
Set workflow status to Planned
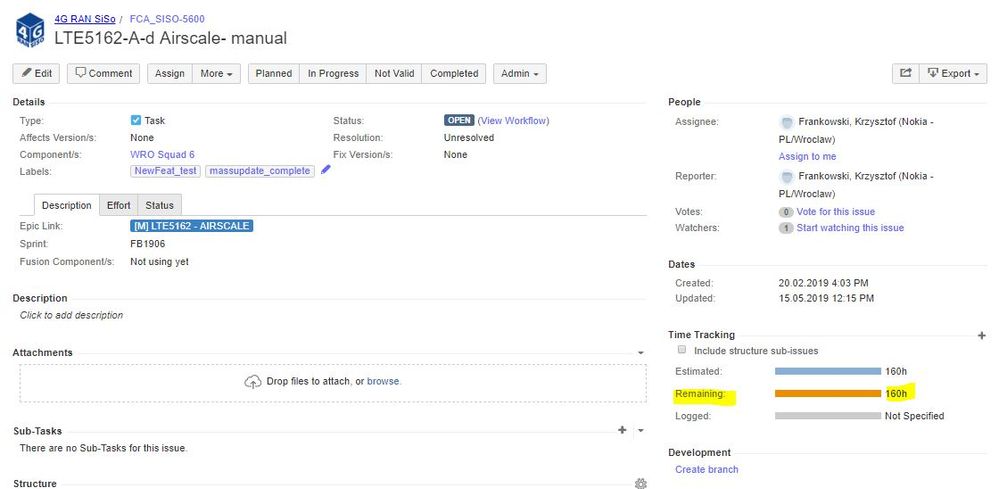(273, 73)
